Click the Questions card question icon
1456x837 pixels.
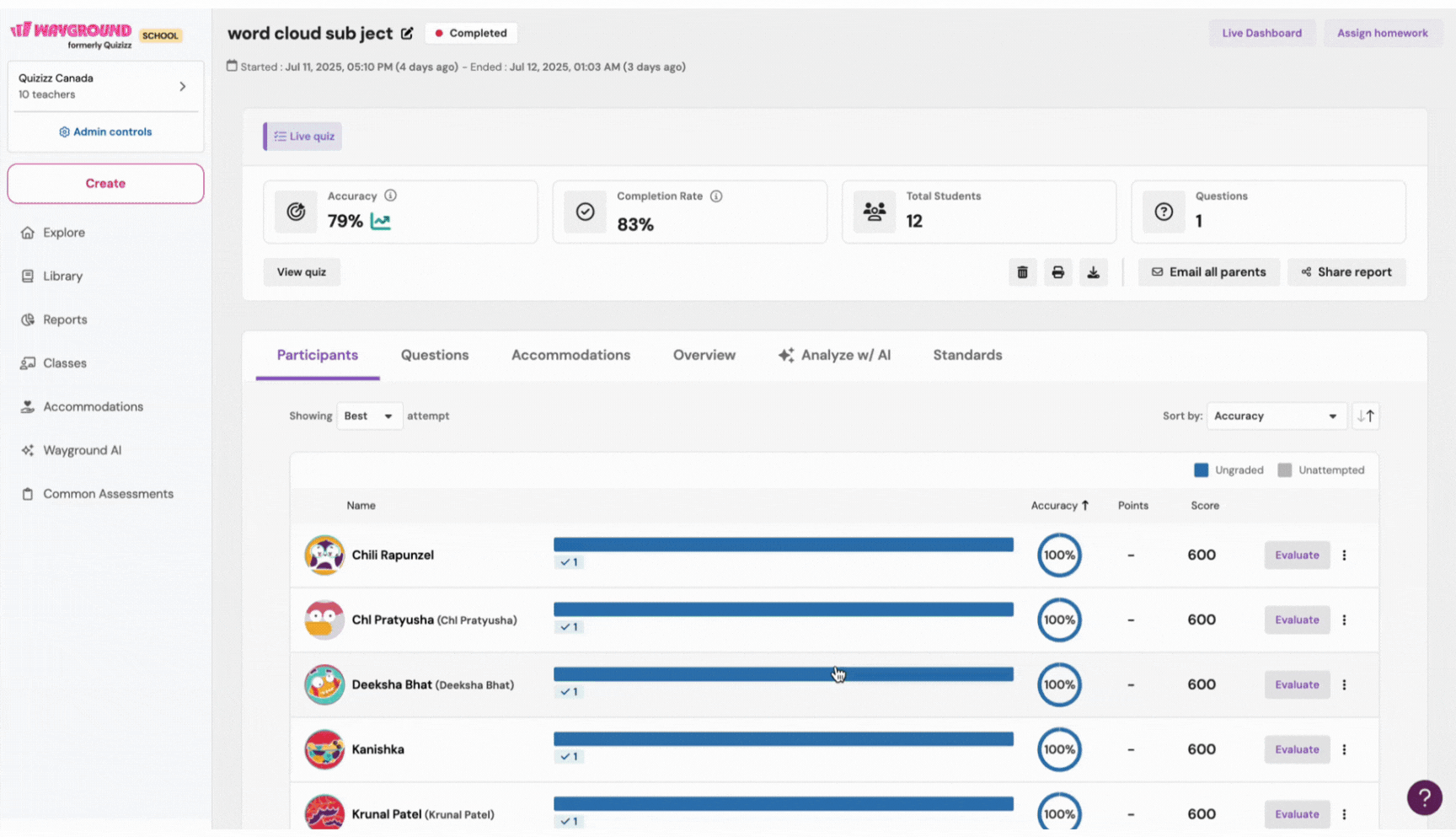(1164, 212)
